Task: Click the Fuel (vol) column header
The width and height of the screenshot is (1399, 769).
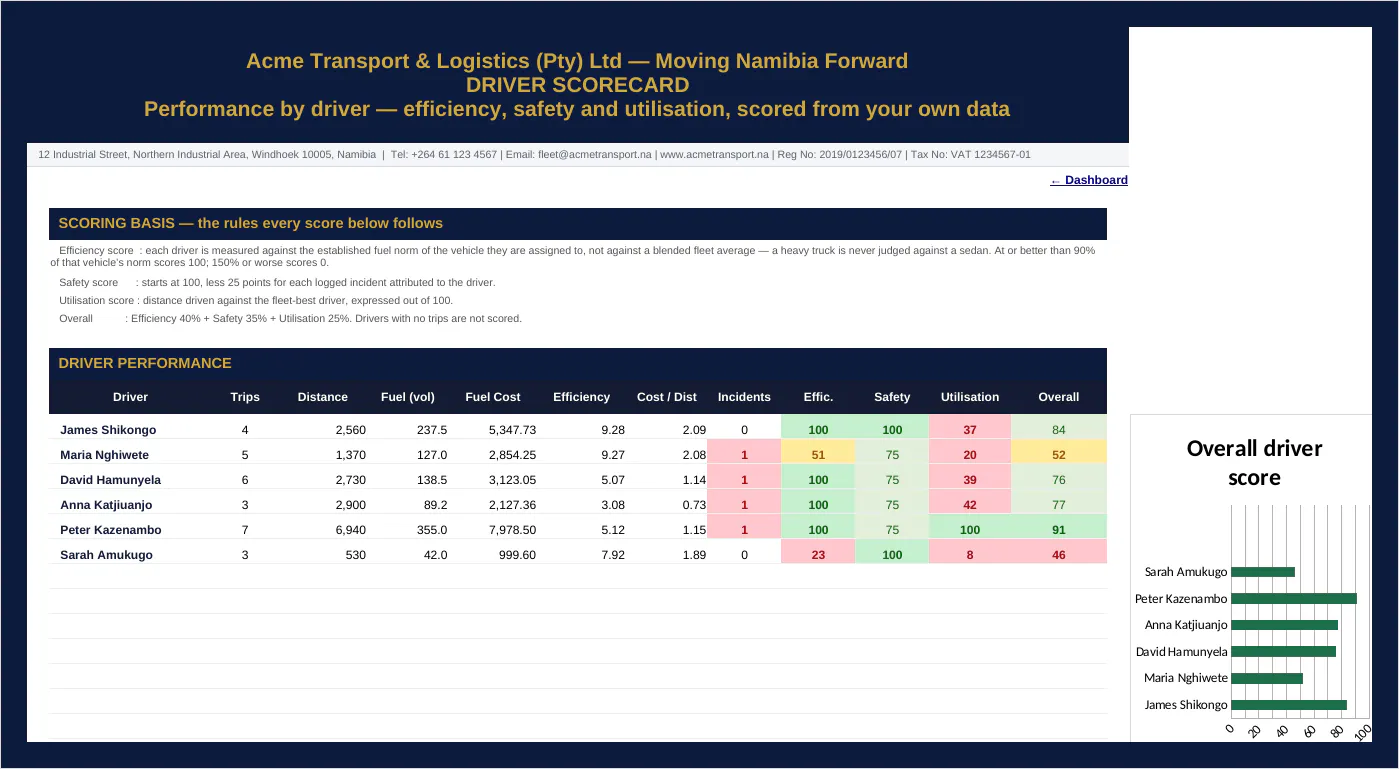Action: [x=408, y=397]
